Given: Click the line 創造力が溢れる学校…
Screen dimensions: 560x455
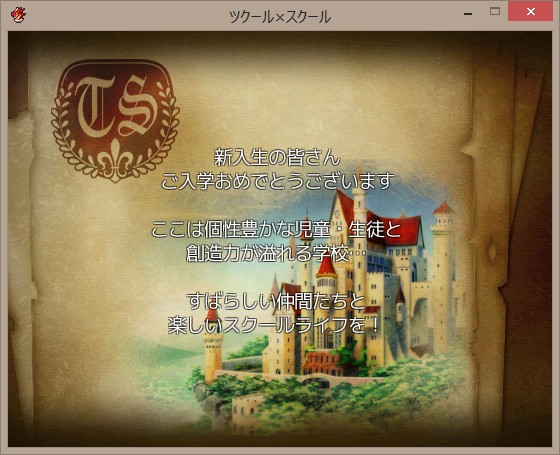Looking at the screenshot, I should (276, 253).
